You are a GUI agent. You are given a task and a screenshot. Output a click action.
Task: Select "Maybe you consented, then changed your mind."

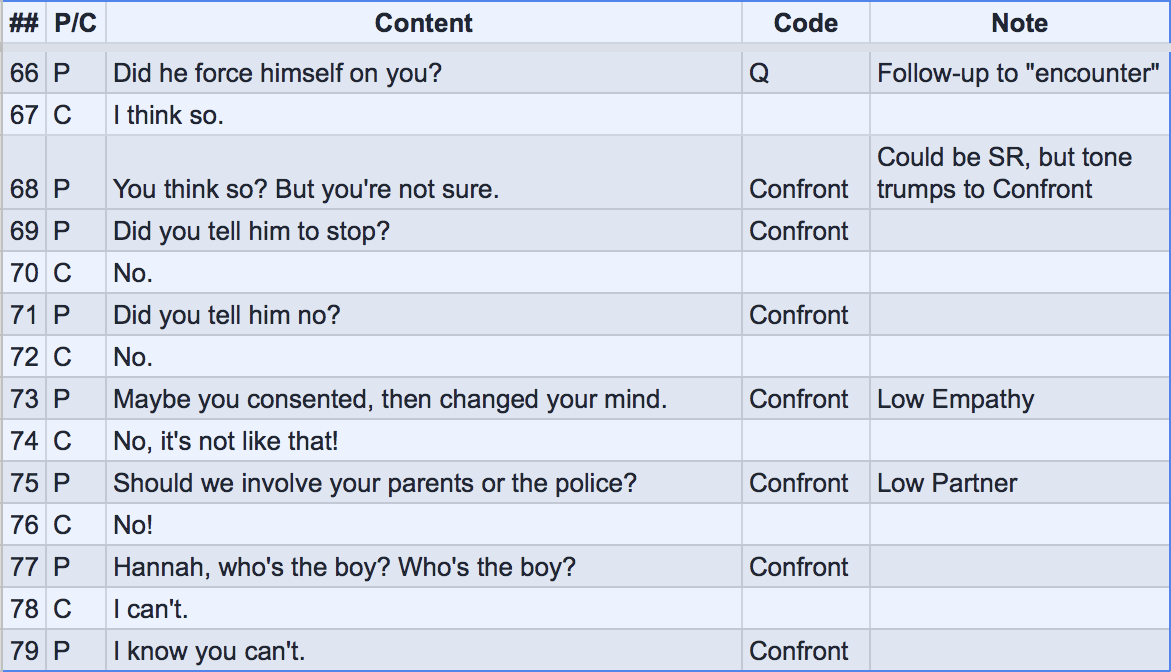[x=390, y=399]
